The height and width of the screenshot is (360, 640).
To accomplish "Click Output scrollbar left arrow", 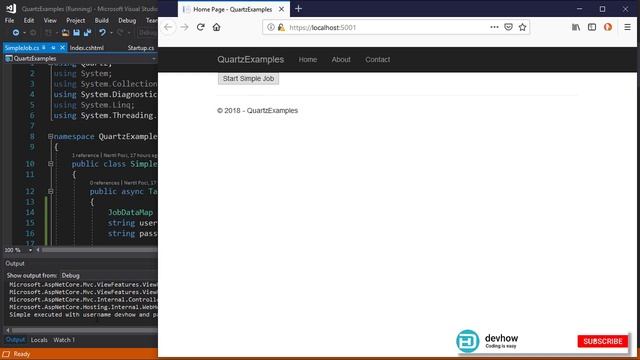I will point(7,330).
